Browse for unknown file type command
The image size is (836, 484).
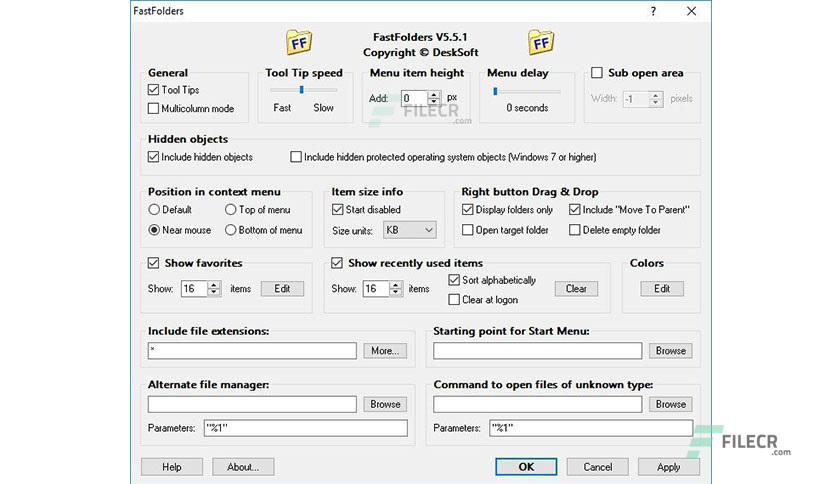tap(671, 404)
